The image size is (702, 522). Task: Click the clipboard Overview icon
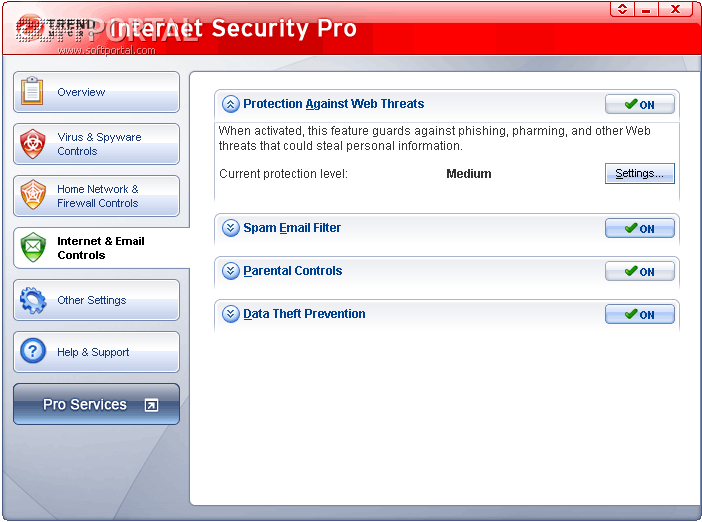(x=32, y=91)
